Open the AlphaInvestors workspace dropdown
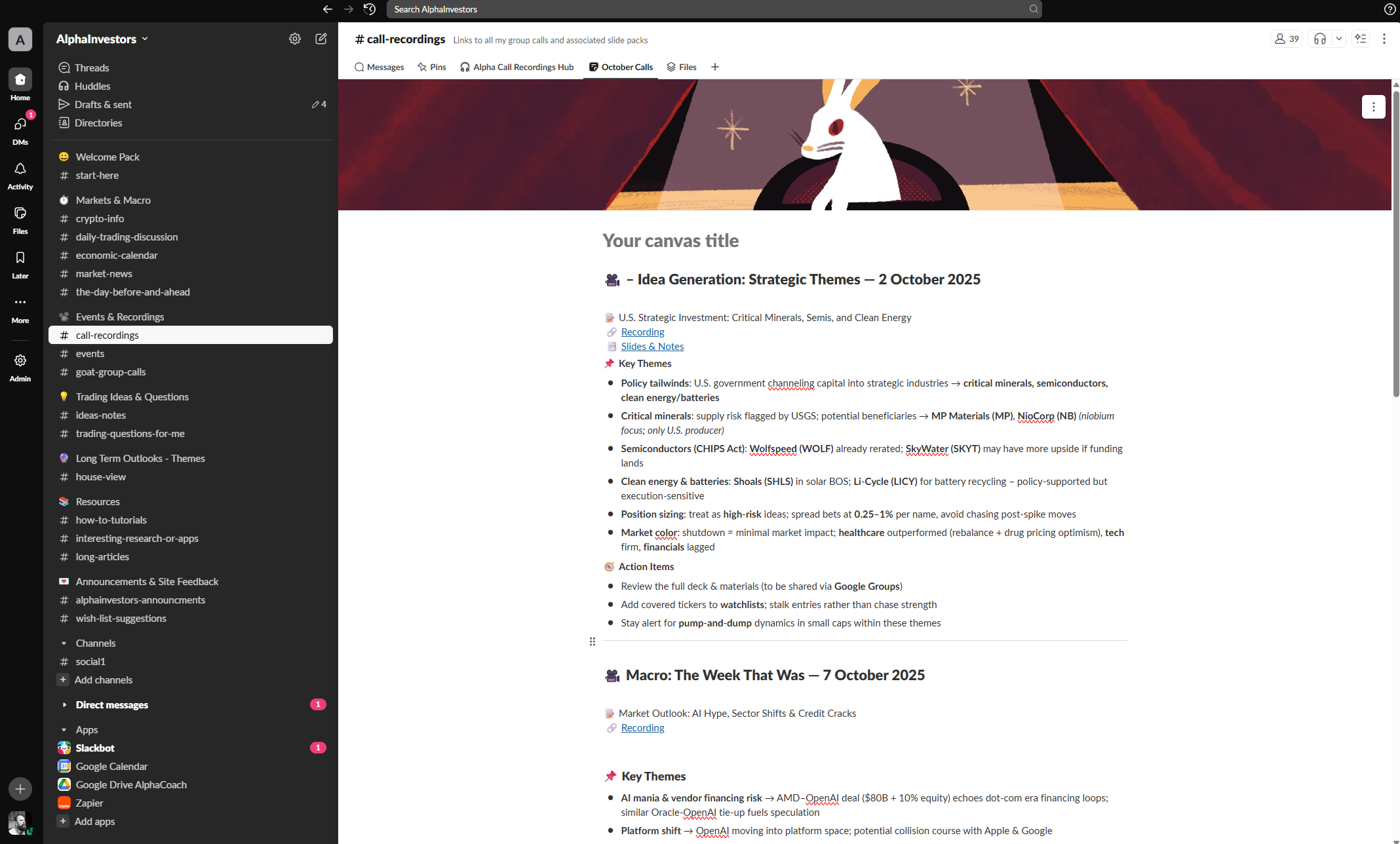The width and height of the screenshot is (1400, 844). 102,39
